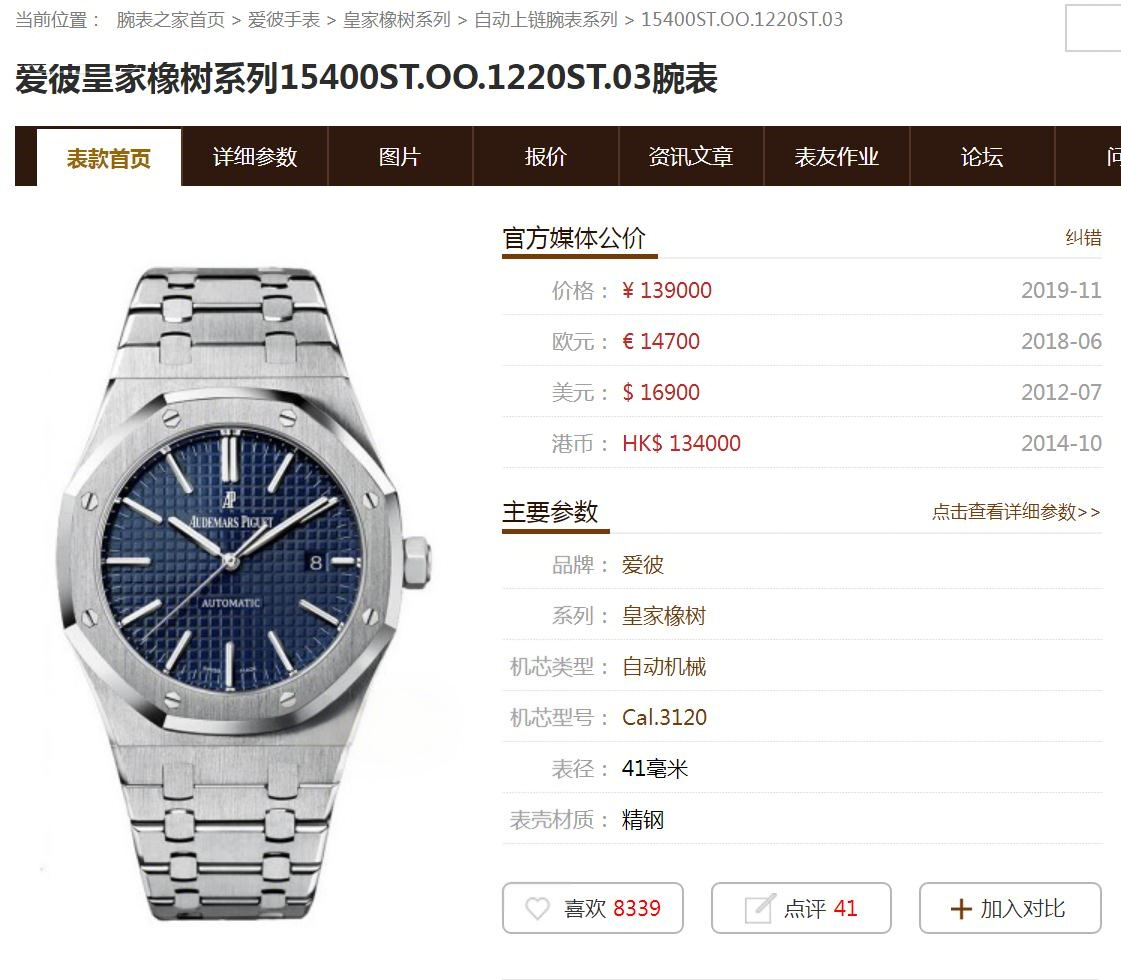The image size is (1121, 980).
Task: Click the 爱彼 brand value link
Action: (642, 565)
